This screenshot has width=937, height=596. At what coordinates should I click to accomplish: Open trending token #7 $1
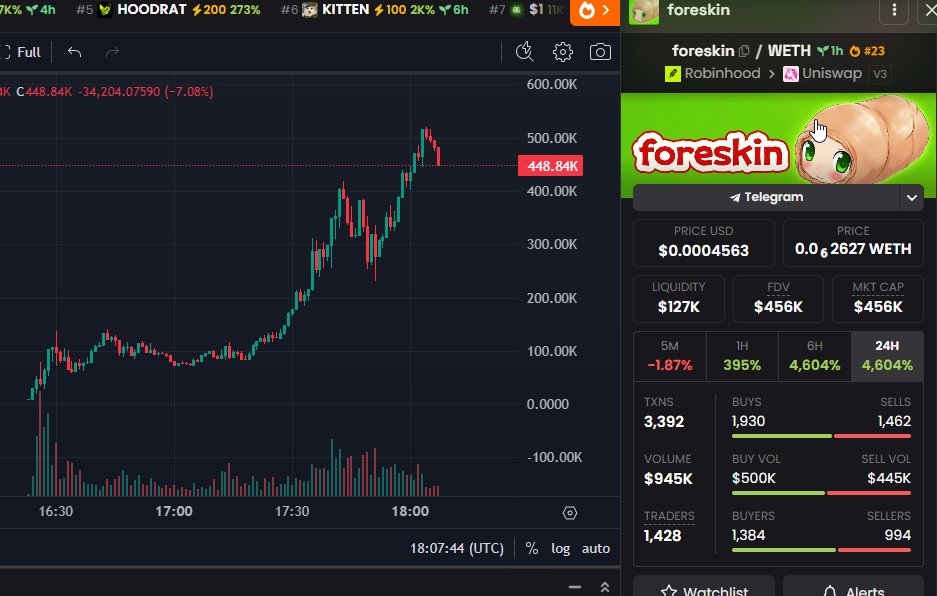coord(527,10)
